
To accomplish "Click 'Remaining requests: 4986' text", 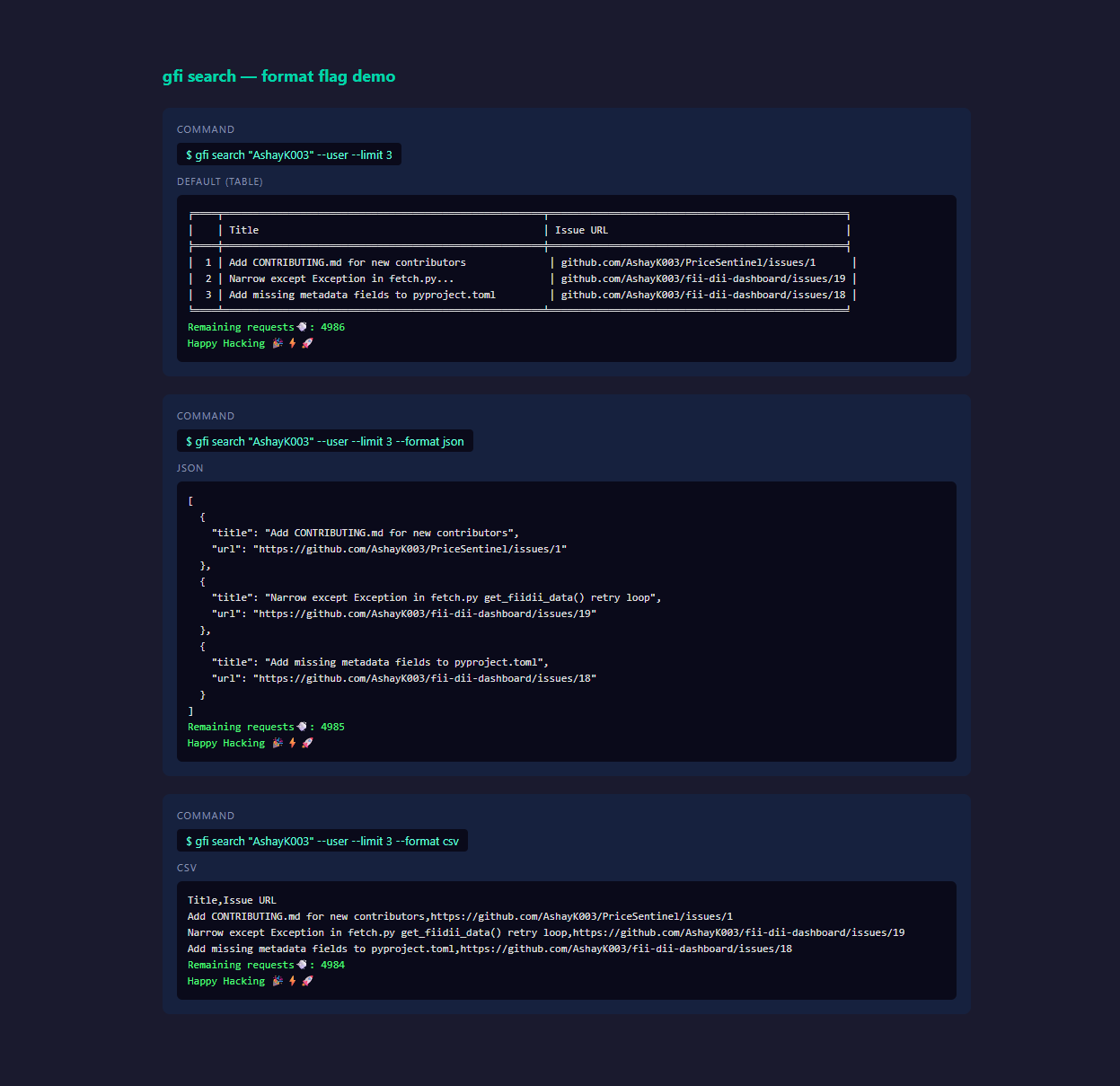I will [x=266, y=327].
